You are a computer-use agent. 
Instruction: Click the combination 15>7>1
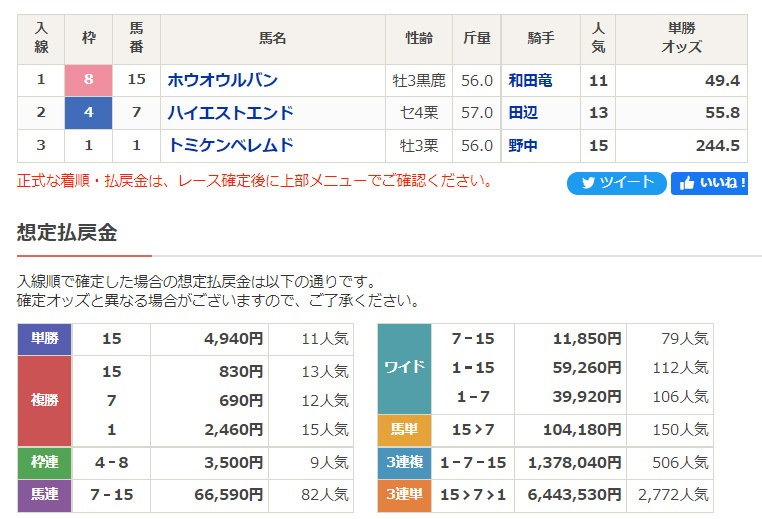tap(473, 495)
